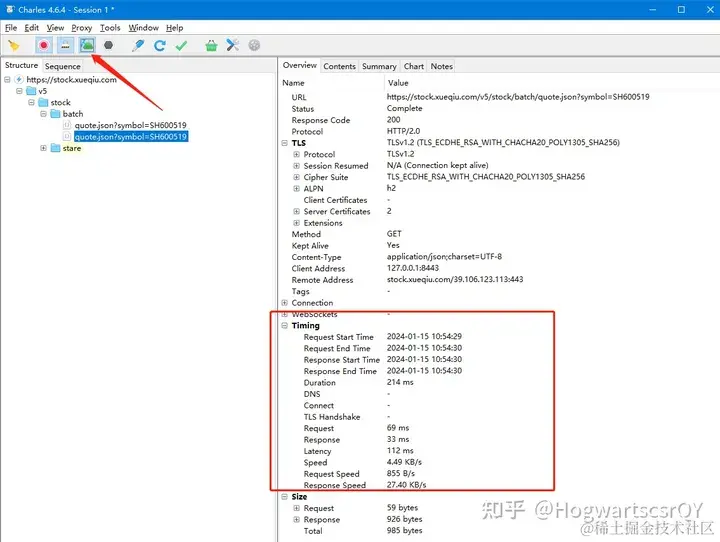This screenshot has width=720, height=542.
Task: Click the Response Code value 200
Action: tap(394, 119)
